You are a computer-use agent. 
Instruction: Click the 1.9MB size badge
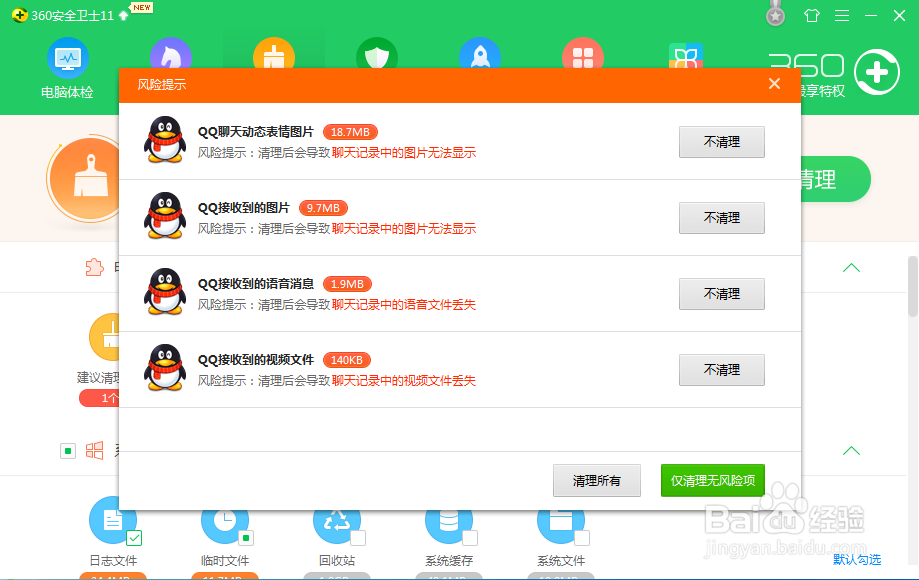pyautogui.click(x=347, y=284)
